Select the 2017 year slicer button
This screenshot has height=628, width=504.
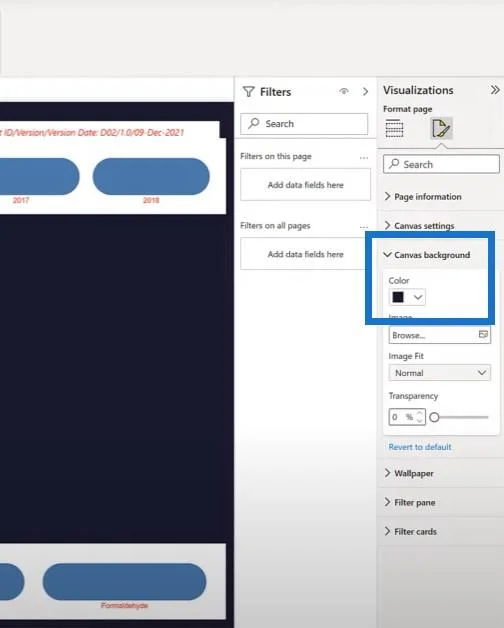tap(39, 177)
